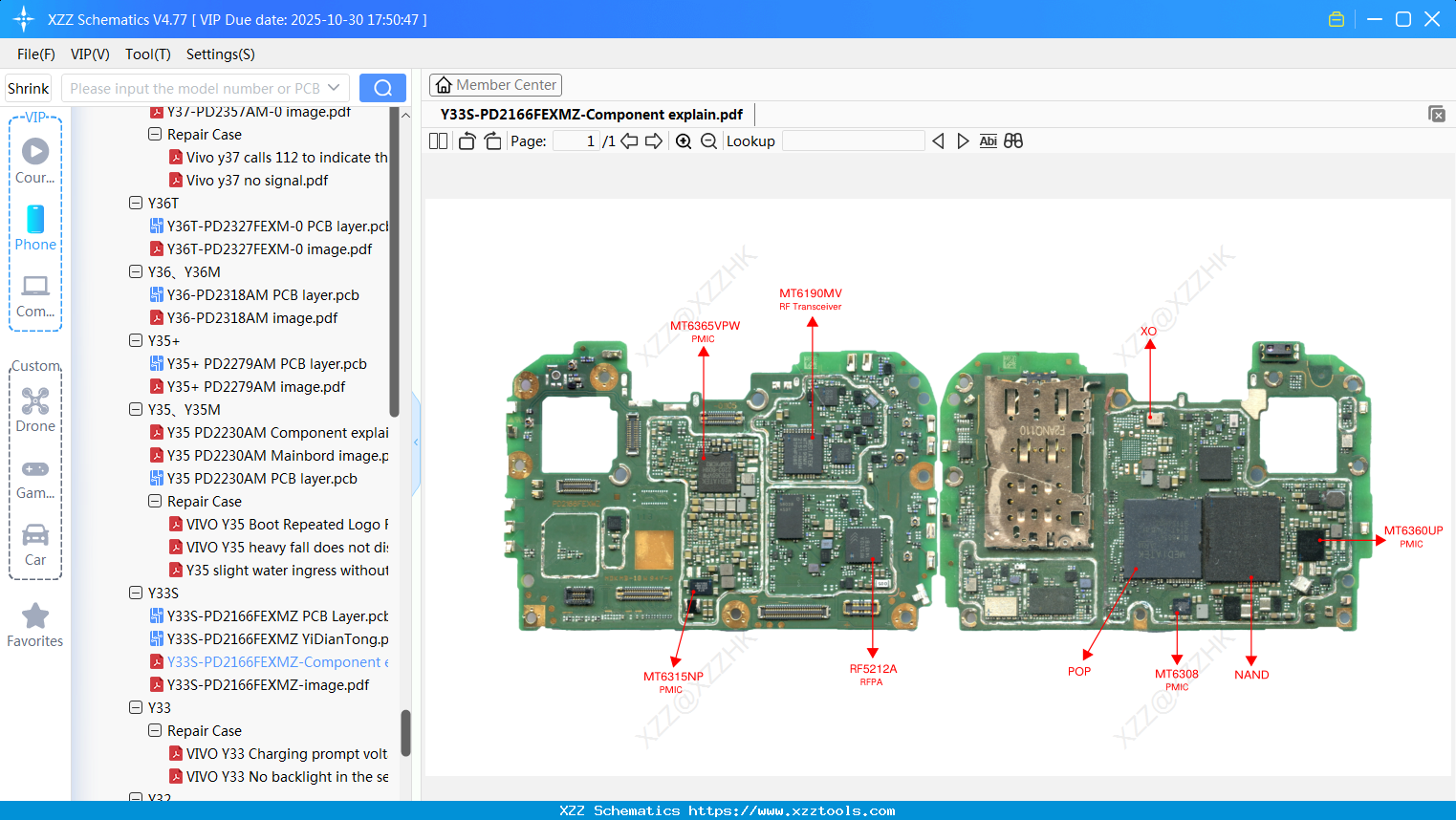Click the Member Center button
This screenshot has height=820, width=1456.
pos(495,84)
